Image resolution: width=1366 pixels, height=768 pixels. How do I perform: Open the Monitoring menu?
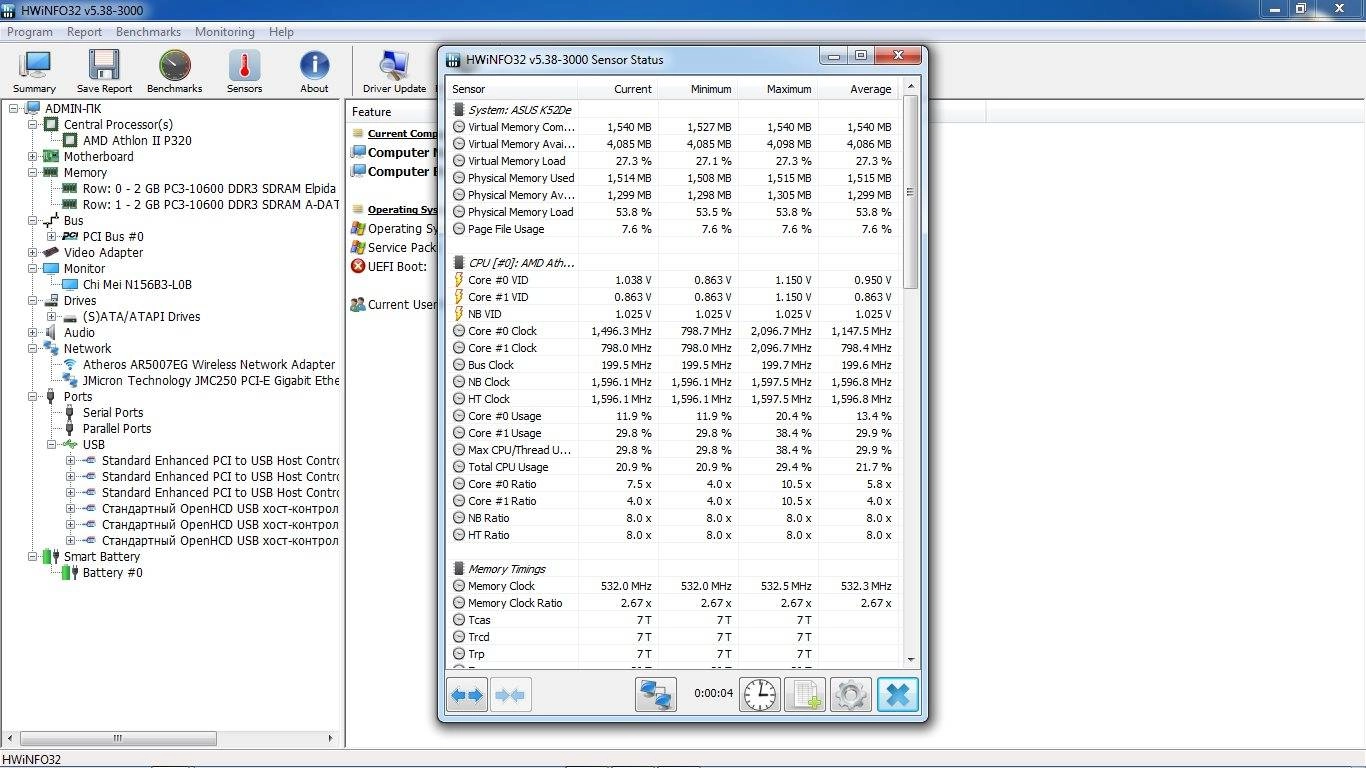[x=225, y=32]
